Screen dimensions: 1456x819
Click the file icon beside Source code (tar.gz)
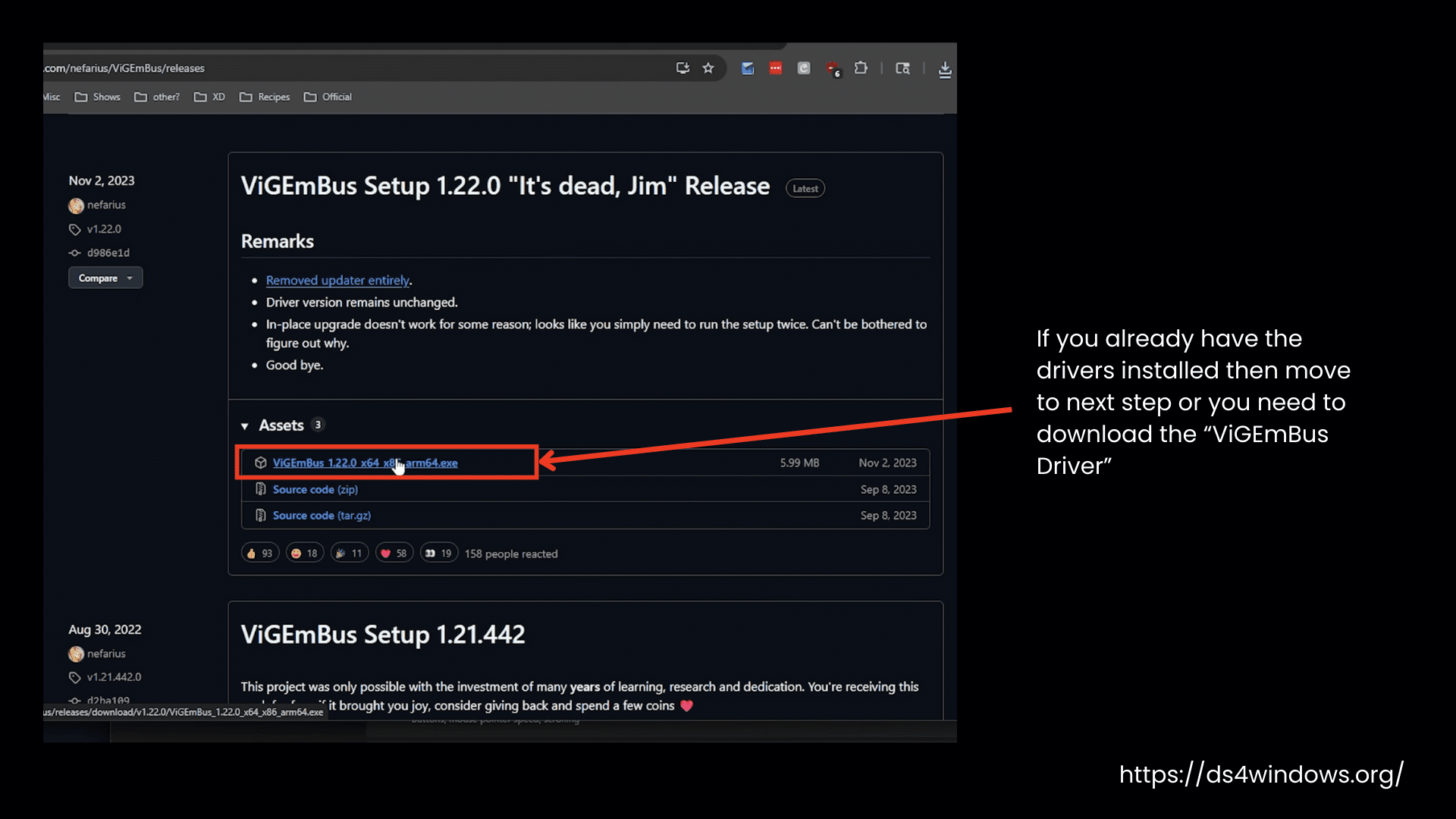coord(261,515)
